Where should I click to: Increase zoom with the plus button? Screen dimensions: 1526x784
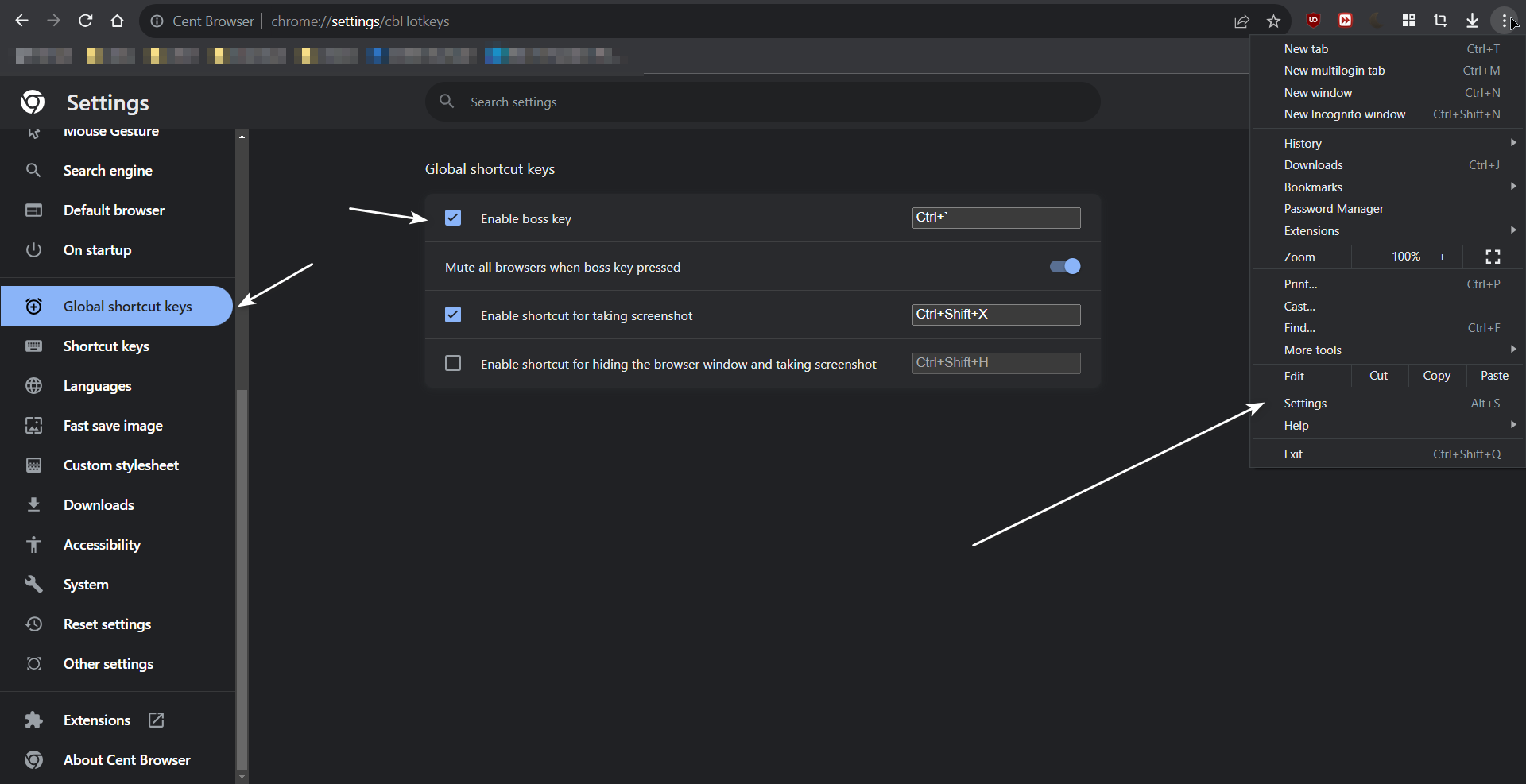(1442, 257)
